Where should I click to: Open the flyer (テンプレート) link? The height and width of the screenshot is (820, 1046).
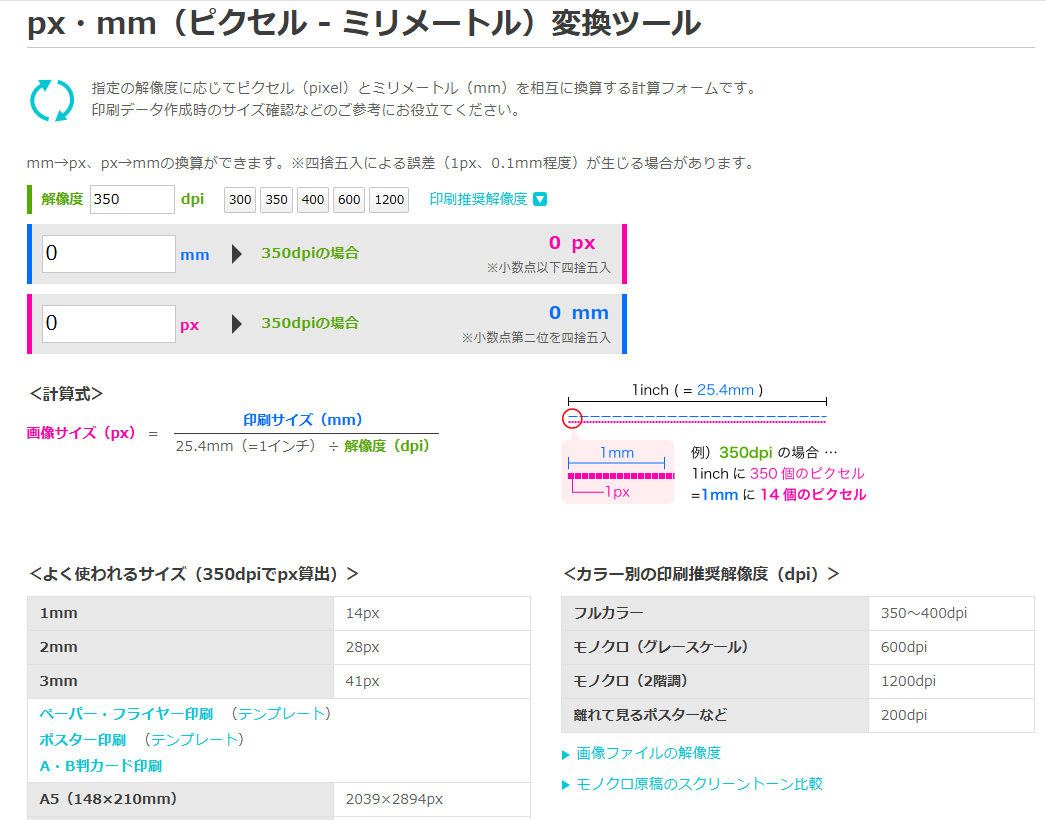point(281,714)
